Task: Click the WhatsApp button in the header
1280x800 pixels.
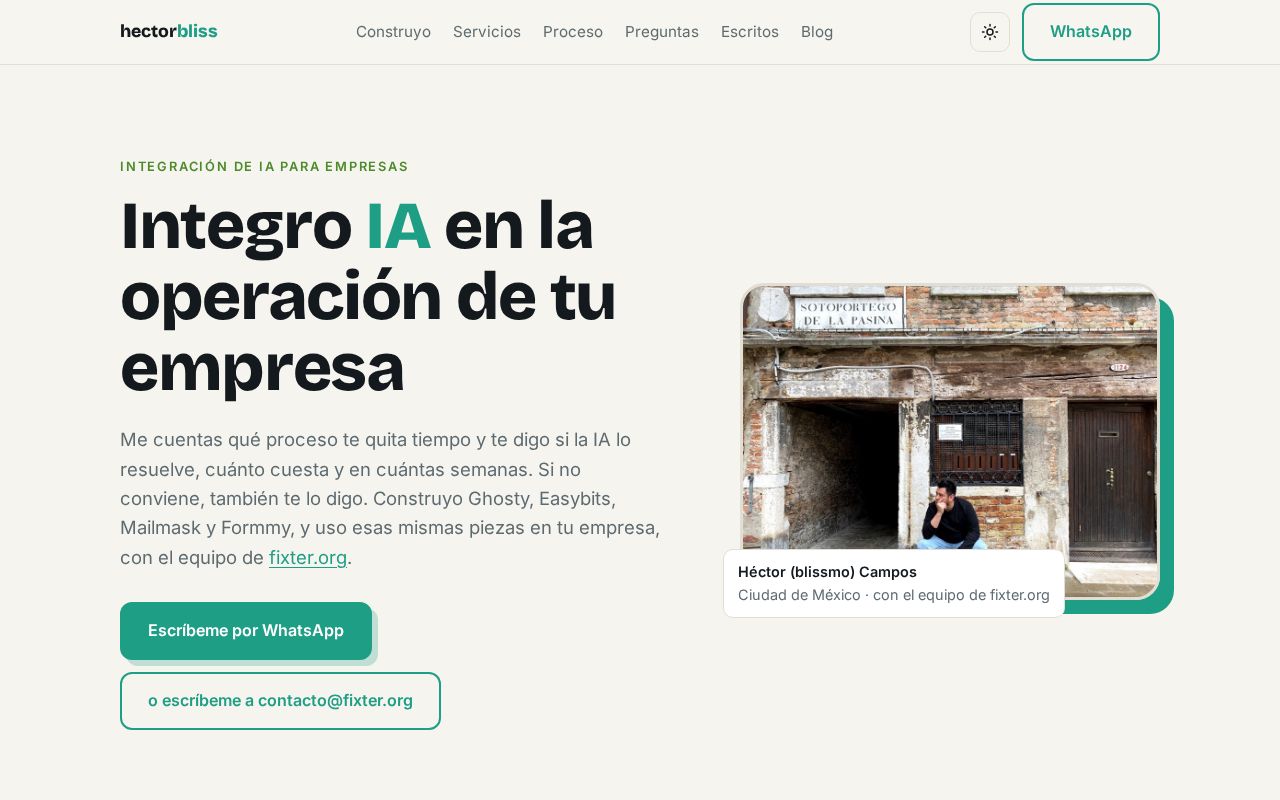Action: click(1091, 32)
